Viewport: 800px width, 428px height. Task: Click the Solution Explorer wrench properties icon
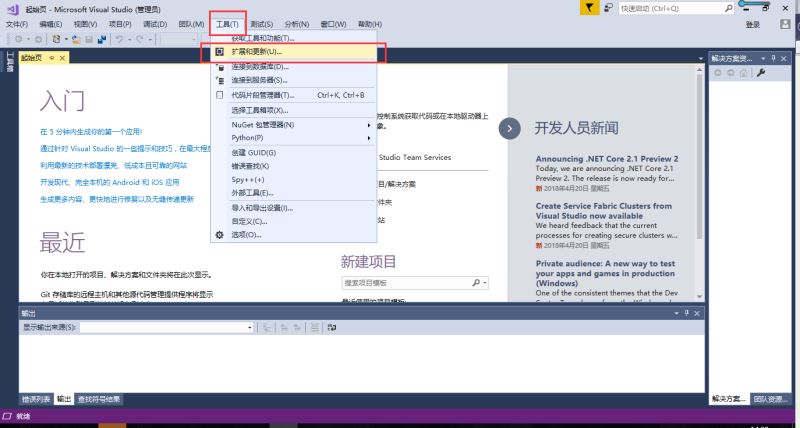[761, 73]
